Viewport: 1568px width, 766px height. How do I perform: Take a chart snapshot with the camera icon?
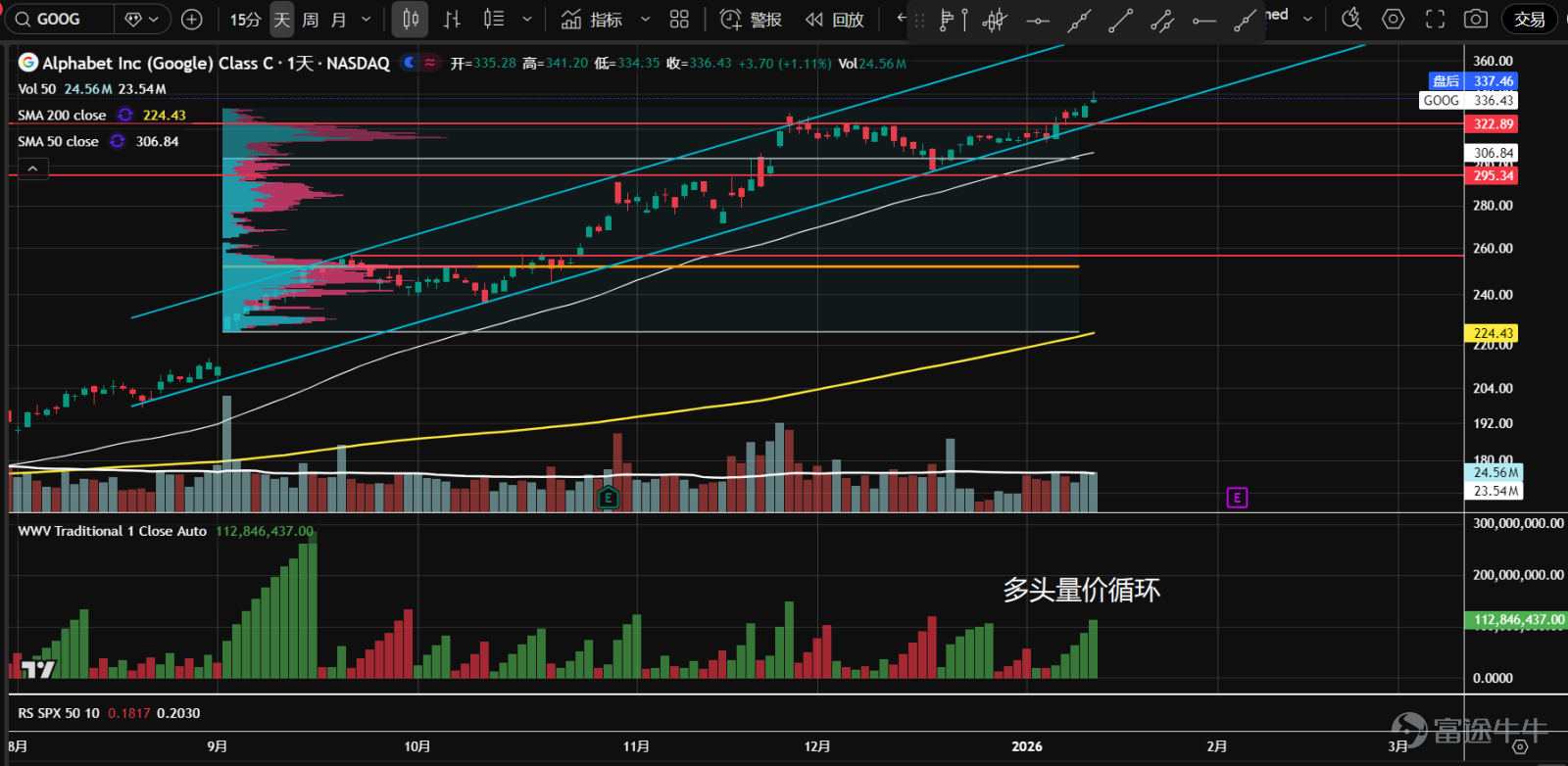pyautogui.click(x=1476, y=19)
